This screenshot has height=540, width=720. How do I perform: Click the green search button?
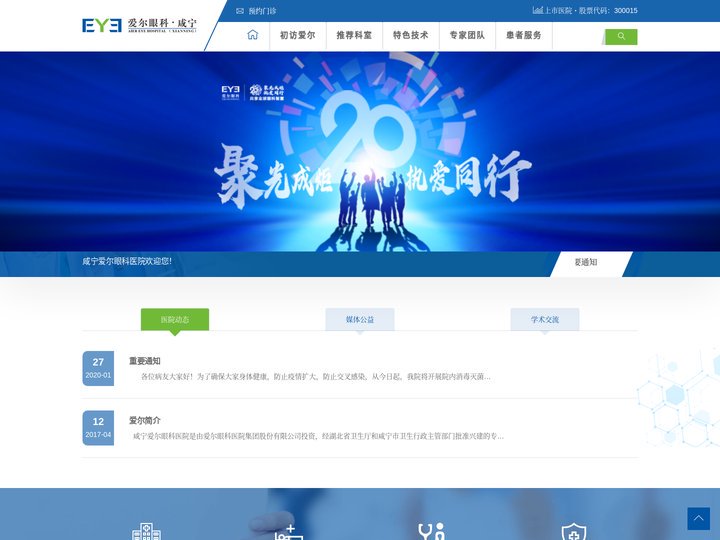point(621,36)
